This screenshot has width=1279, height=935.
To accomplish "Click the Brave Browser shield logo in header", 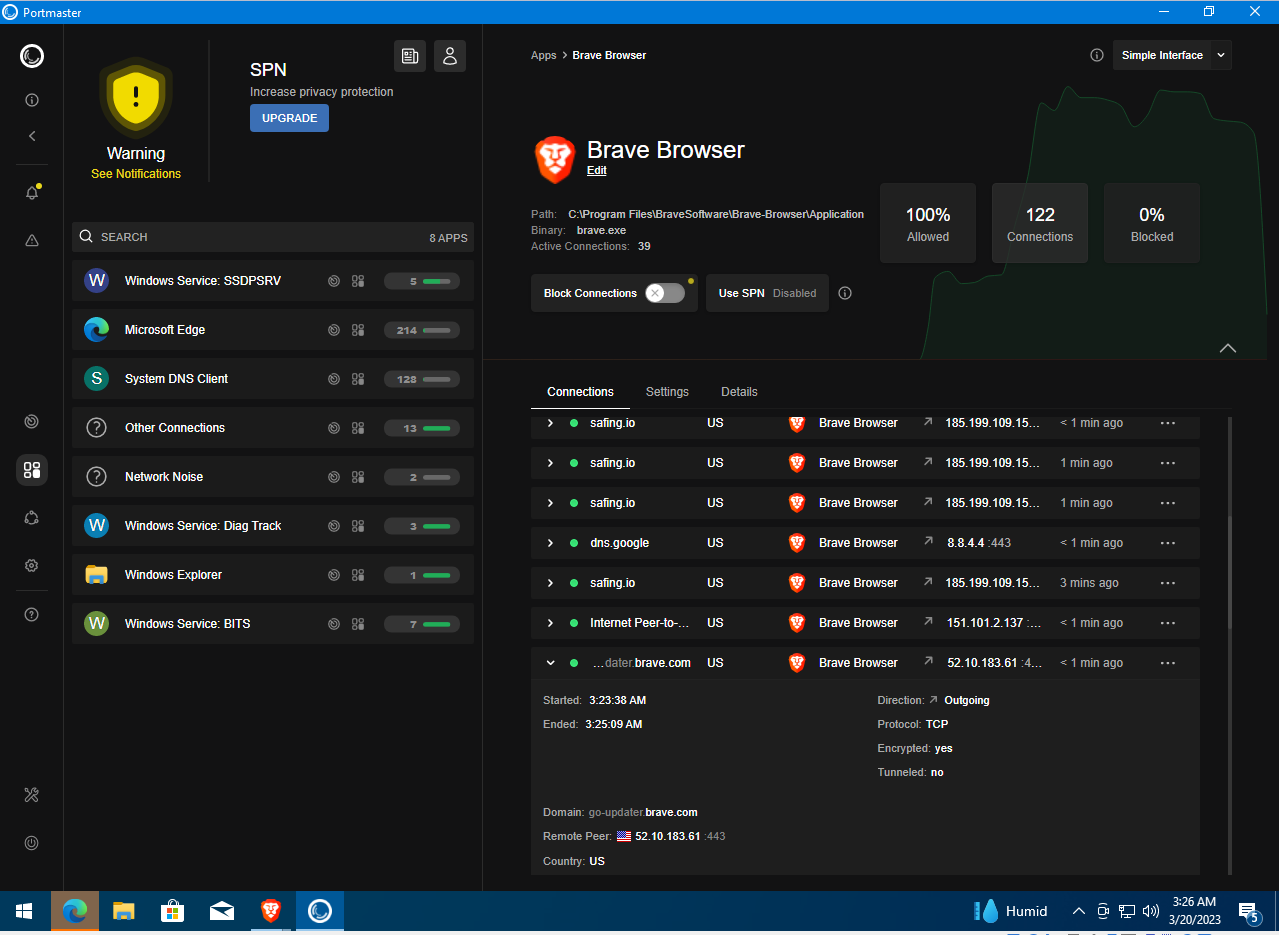I will click(x=555, y=160).
